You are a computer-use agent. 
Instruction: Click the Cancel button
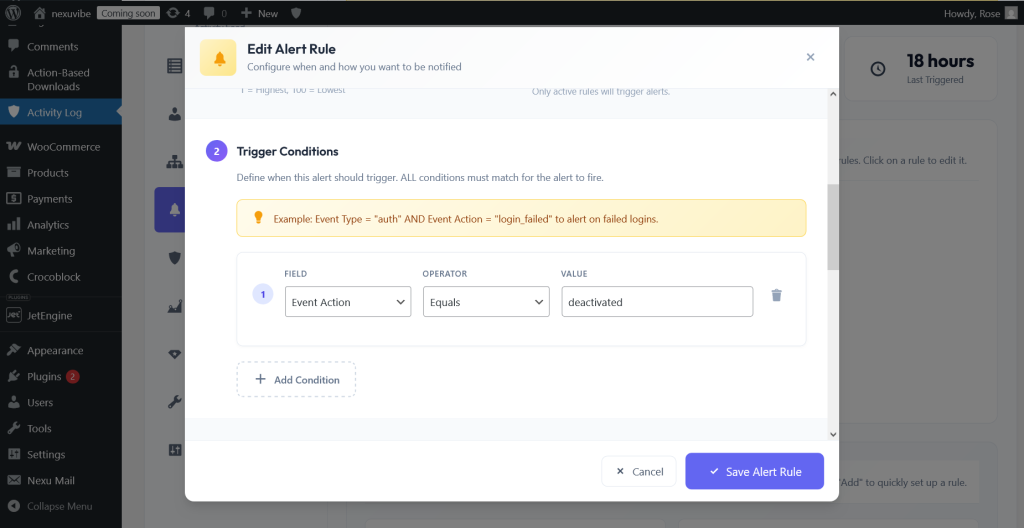coord(639,471)
